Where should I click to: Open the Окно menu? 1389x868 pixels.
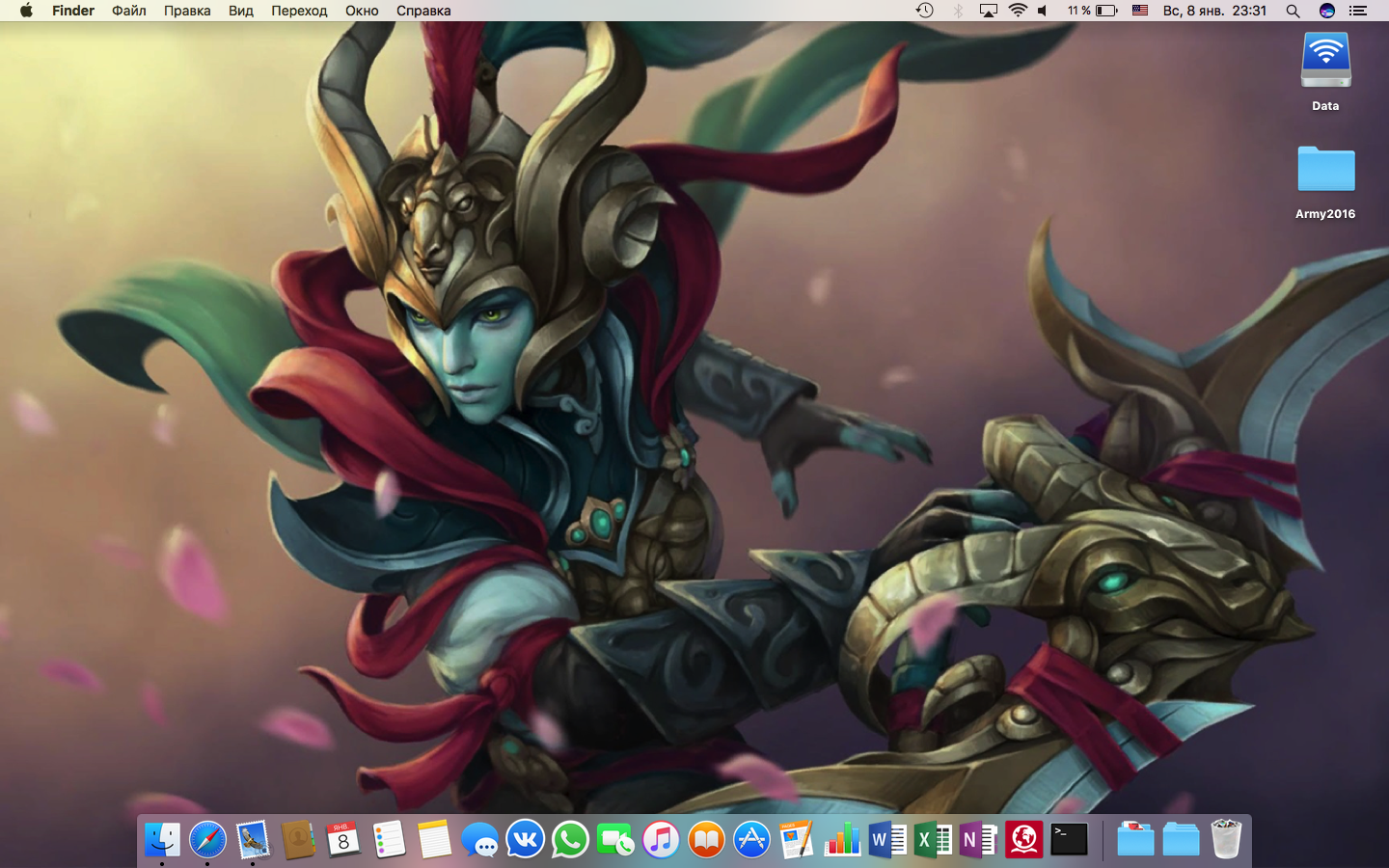pos(362,11)
